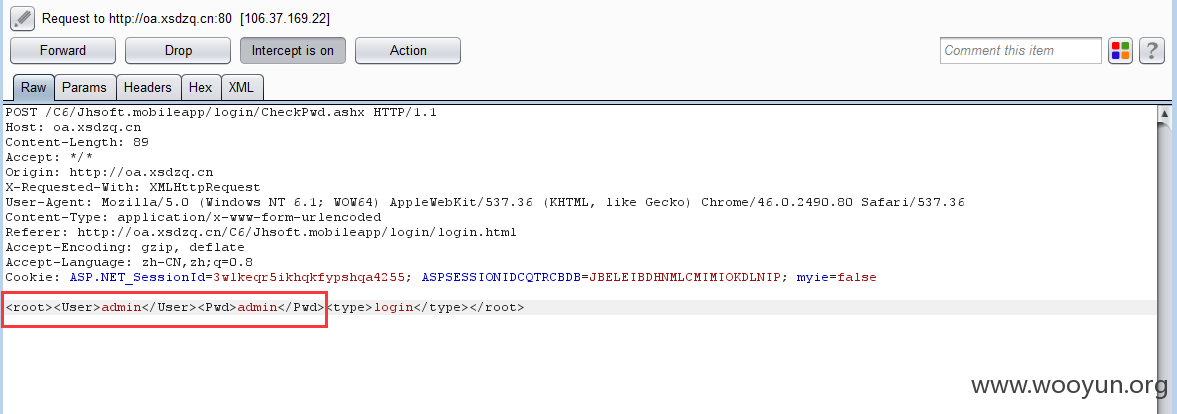Click the User-Agent header line
Image resolution: width=1177 pixels, height=414 pixels.
tap(485, 202)
